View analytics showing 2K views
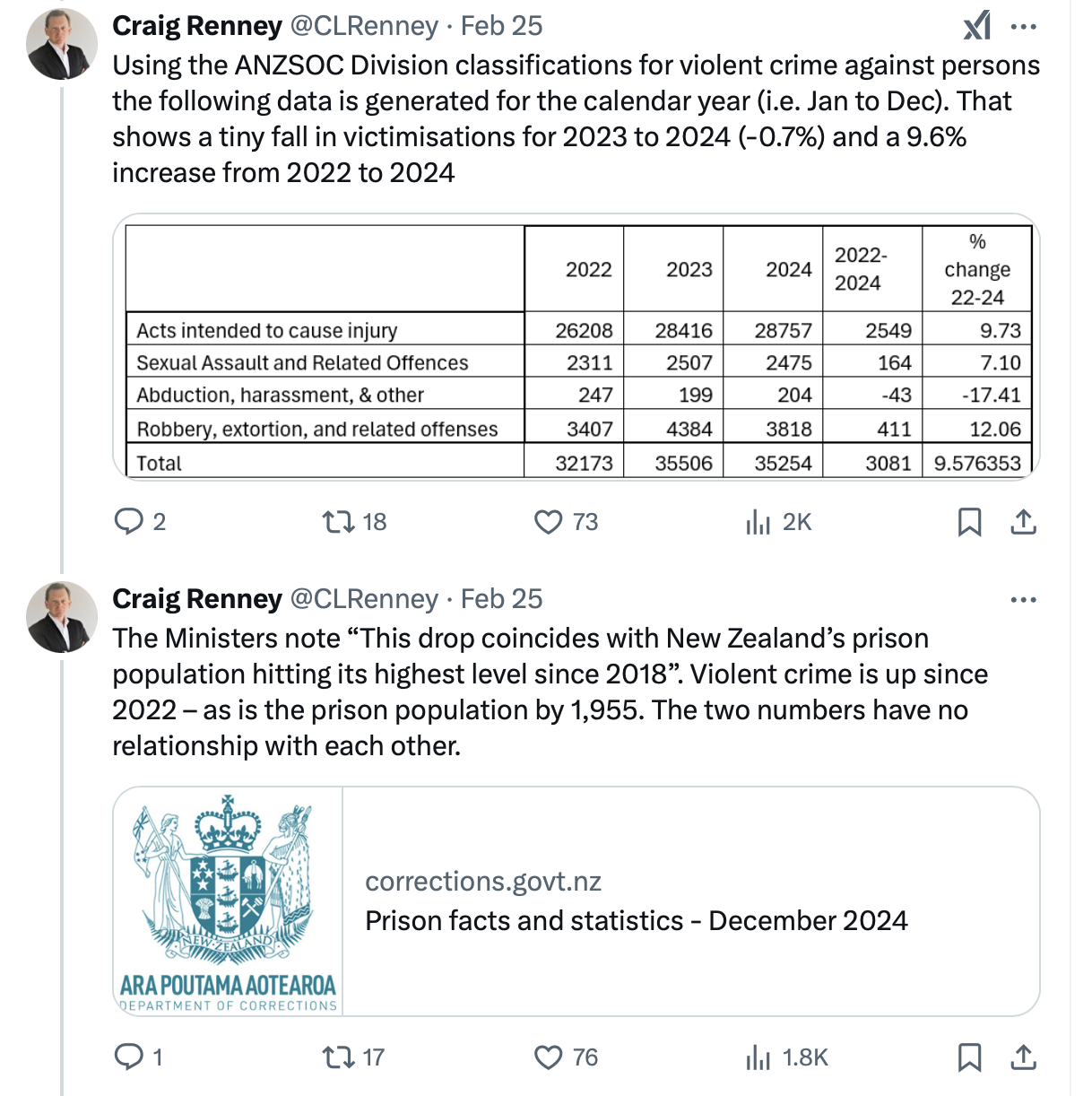This screenshot has height=1096, width=1092. [x=758, y=521]
